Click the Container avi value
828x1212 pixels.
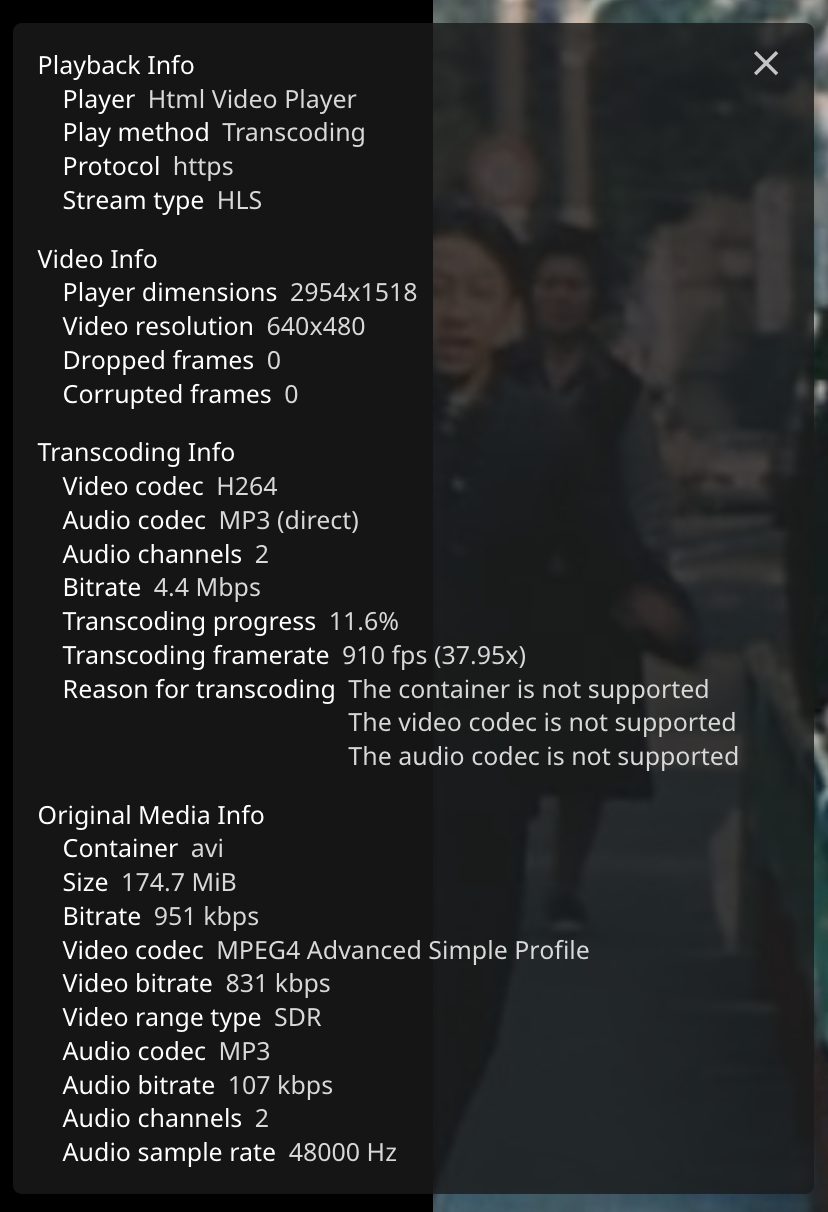point(207,848)
